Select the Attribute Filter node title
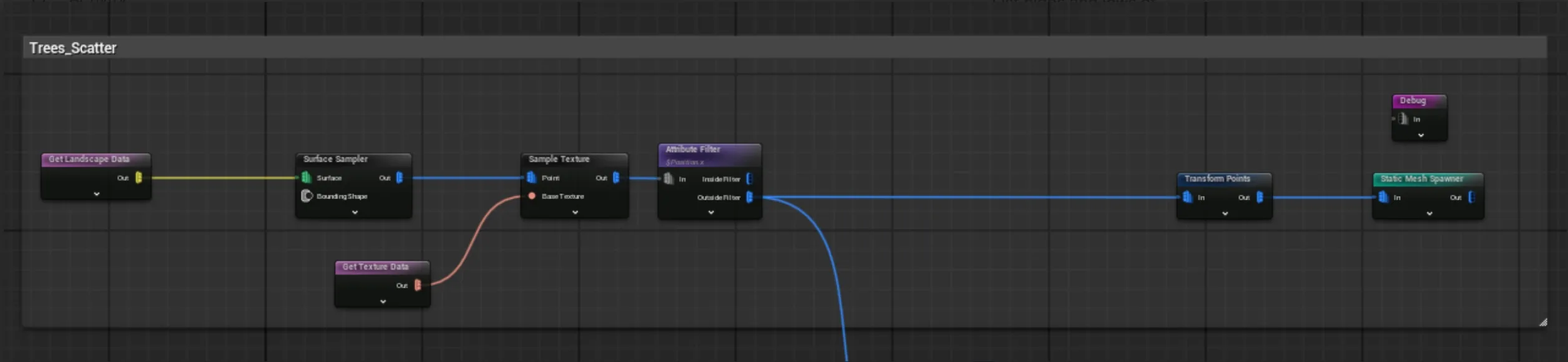Screen dimensions: 1568x362 [x=693, y=149]
